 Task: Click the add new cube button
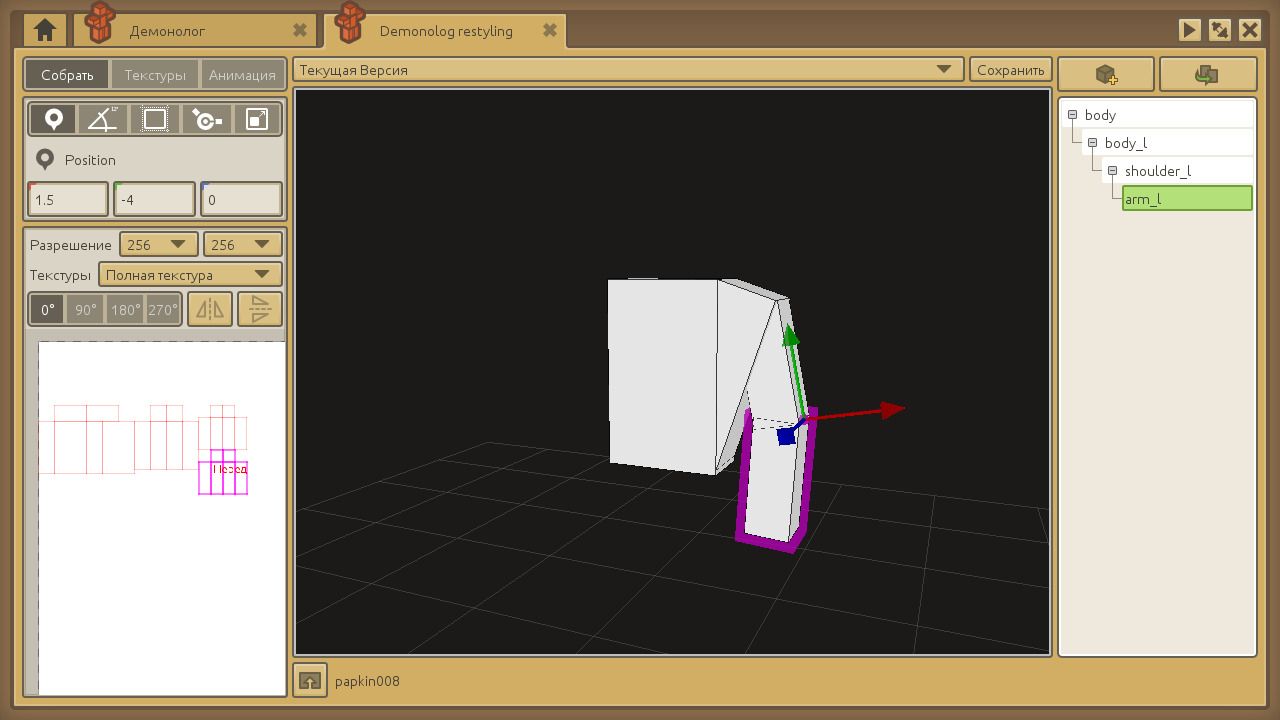tap(1105, 75)
